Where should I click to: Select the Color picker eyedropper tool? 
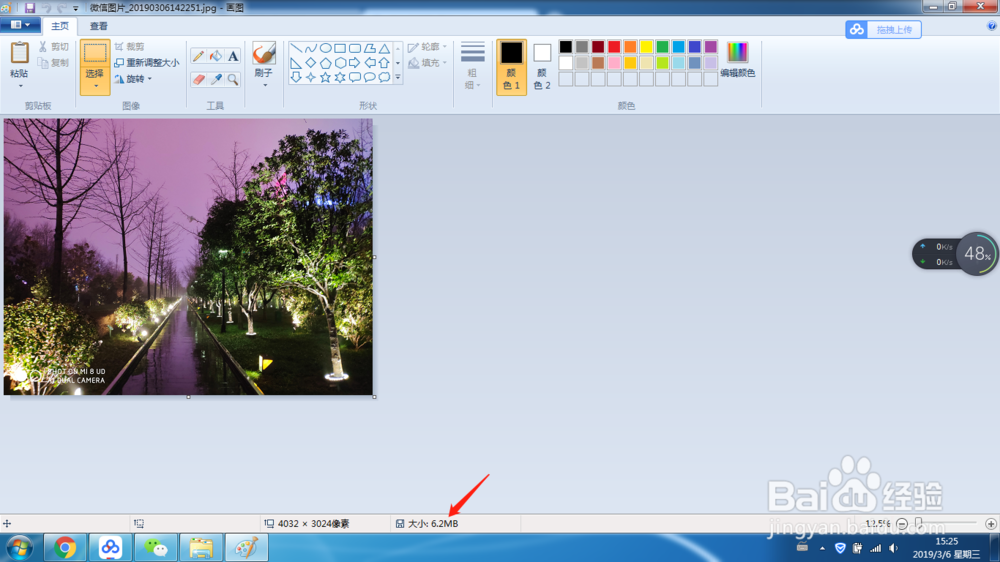[x=216, y=79]
